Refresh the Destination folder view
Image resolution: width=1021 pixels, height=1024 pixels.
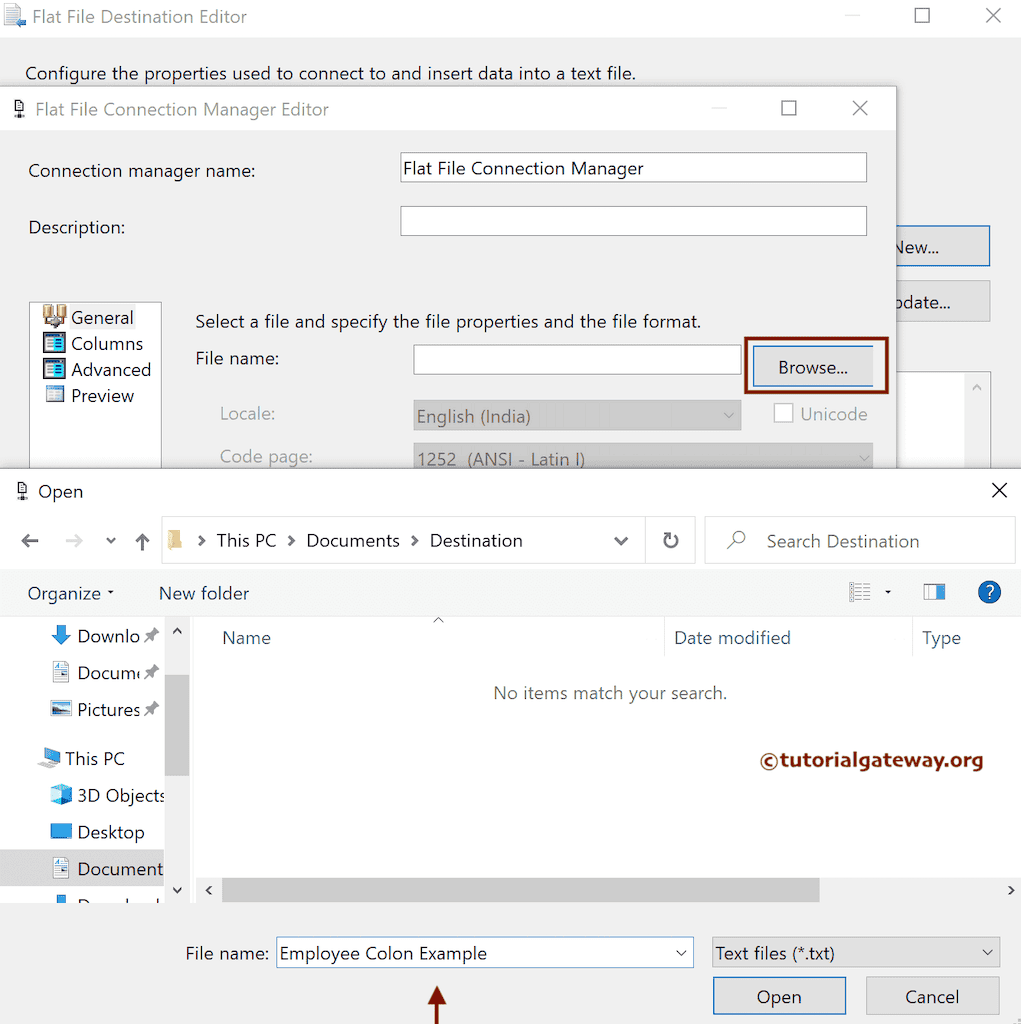coord(670,540)
